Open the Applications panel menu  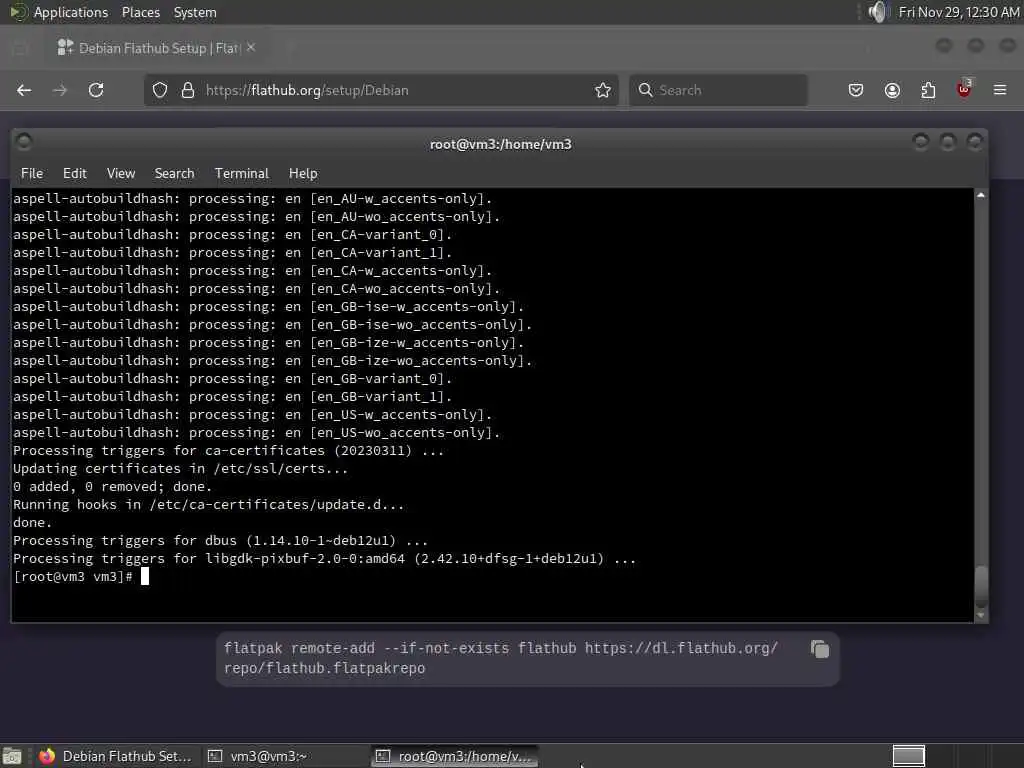click(71, 12)
